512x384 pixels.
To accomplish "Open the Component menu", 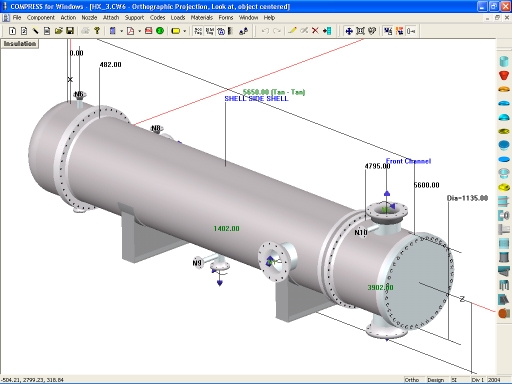I will (41, 18).
